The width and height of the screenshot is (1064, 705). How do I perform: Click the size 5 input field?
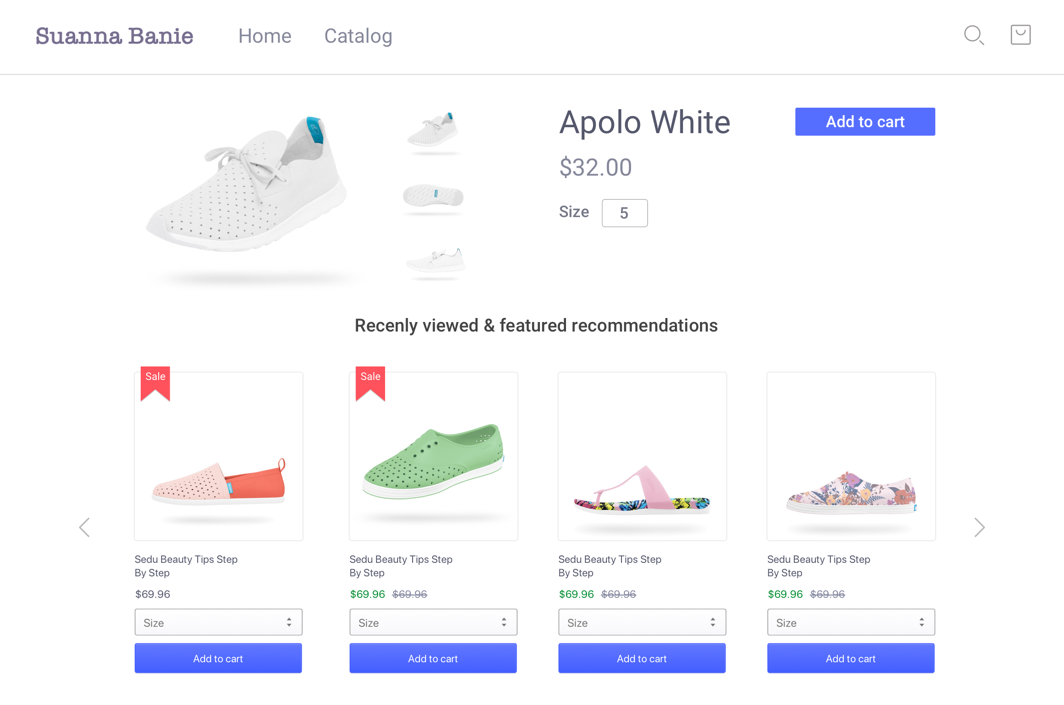624,213
